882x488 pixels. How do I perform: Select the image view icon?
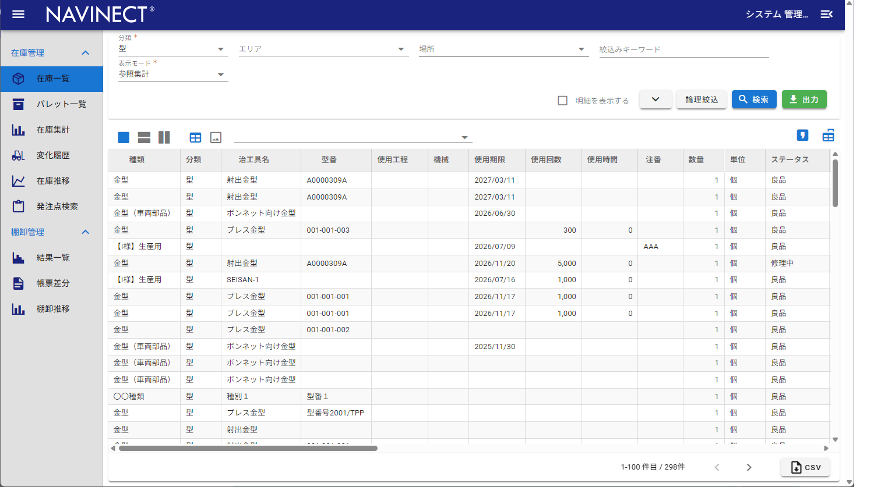(215, 137)
